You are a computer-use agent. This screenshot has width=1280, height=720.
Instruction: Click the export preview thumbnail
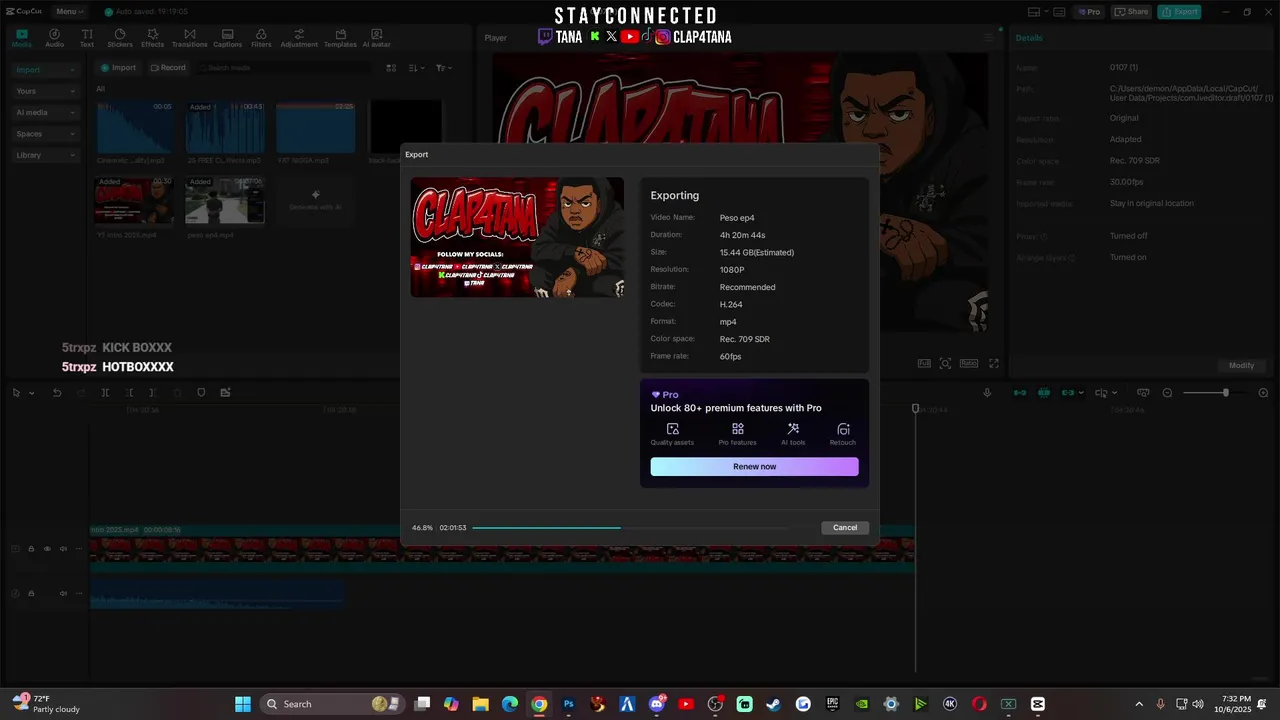(x=517, y=237)
